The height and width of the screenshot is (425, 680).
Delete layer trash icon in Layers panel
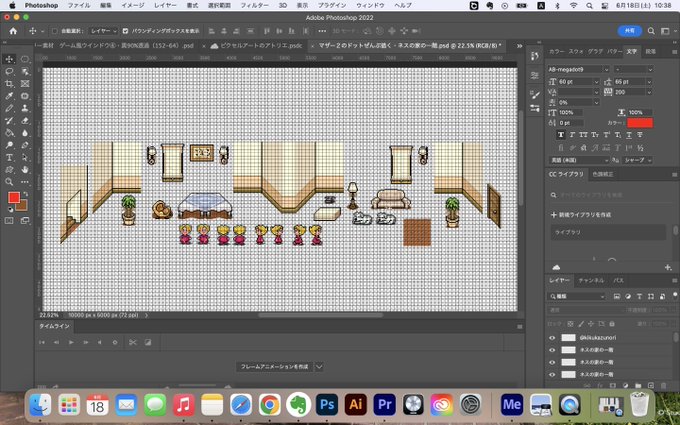point(663,385)
